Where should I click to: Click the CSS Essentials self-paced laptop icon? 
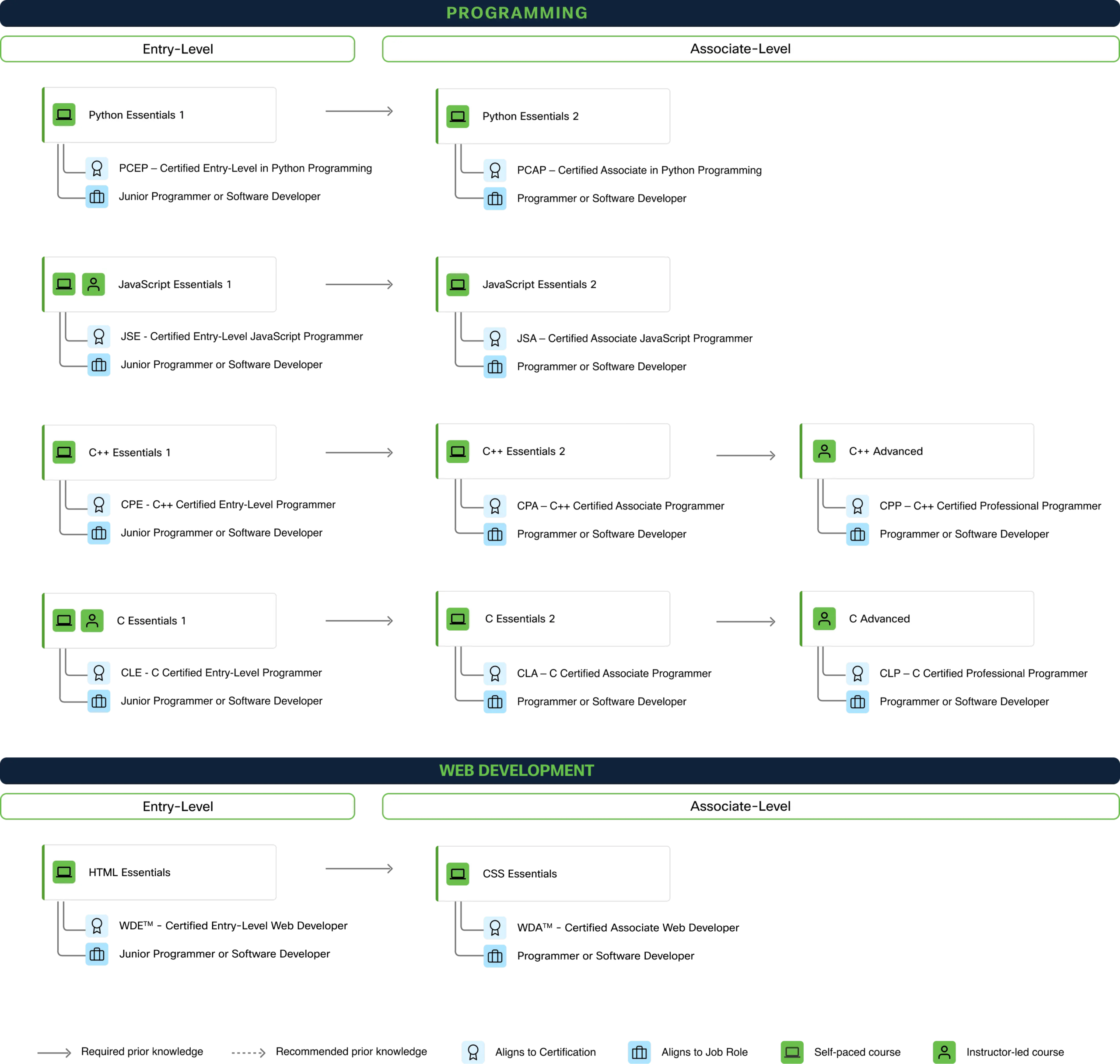pos(457,873)
